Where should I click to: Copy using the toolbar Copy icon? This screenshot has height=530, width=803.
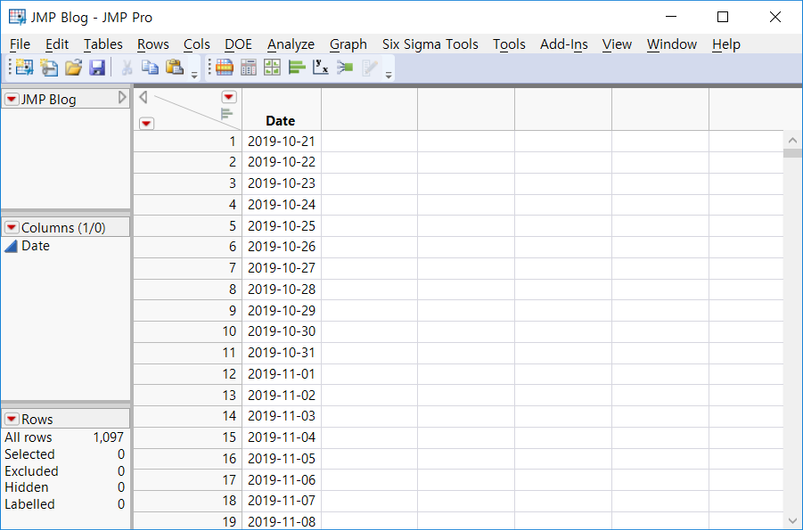point(150,67)
